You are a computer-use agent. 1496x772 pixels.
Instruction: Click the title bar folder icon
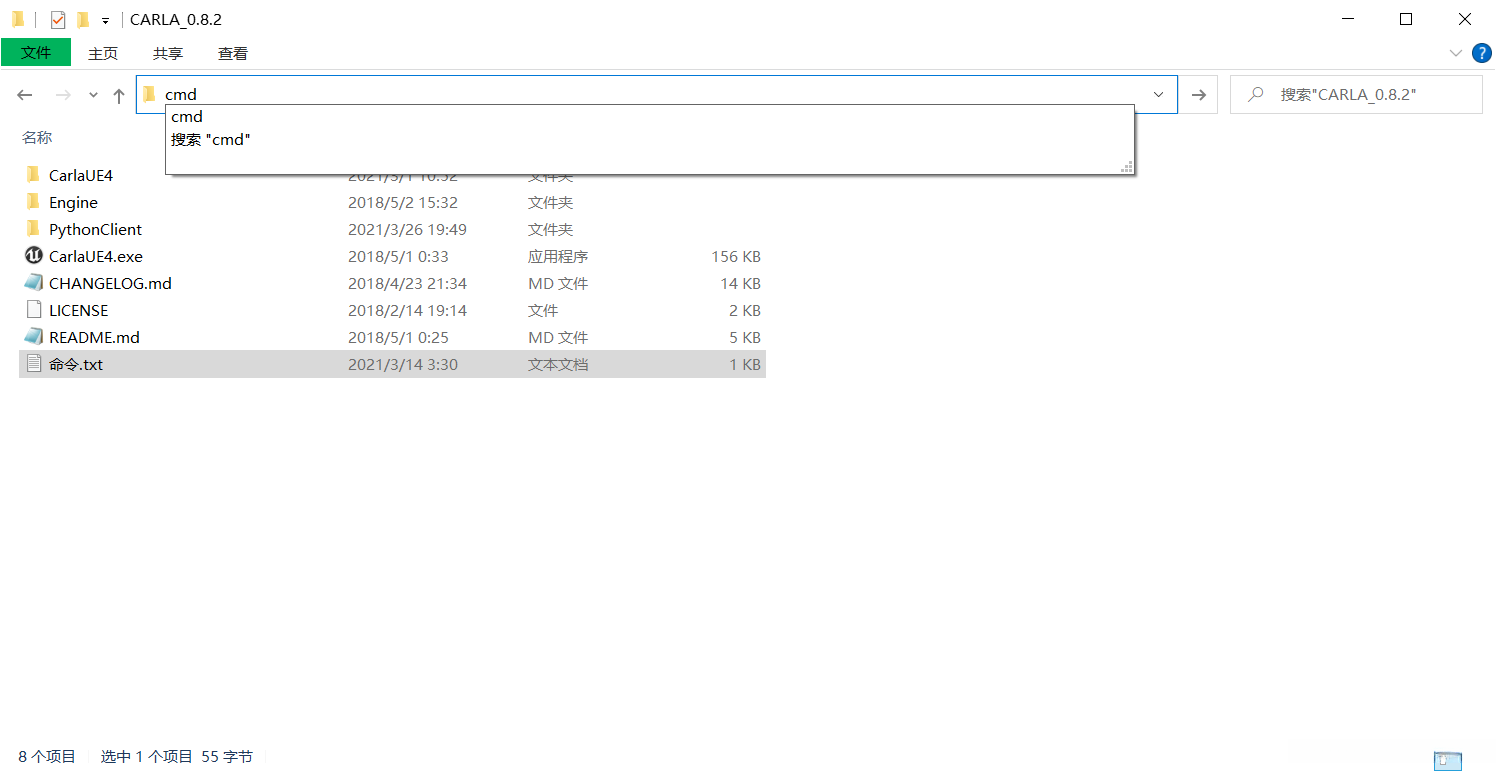point(18,19)
